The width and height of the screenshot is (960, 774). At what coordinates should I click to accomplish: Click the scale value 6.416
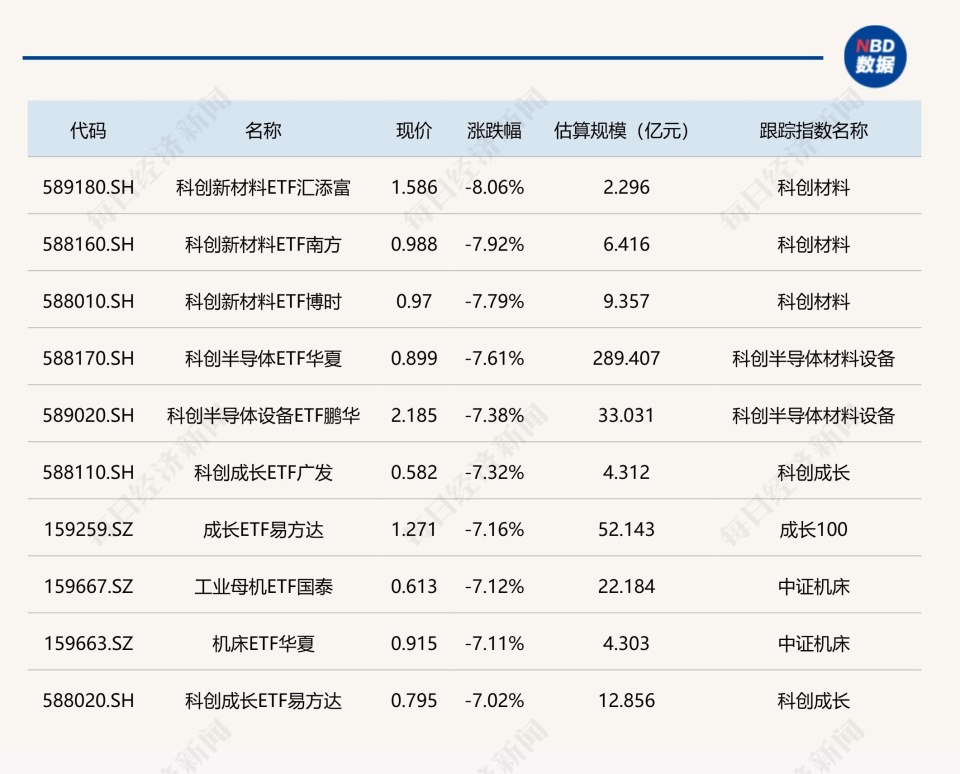[626, 244]
